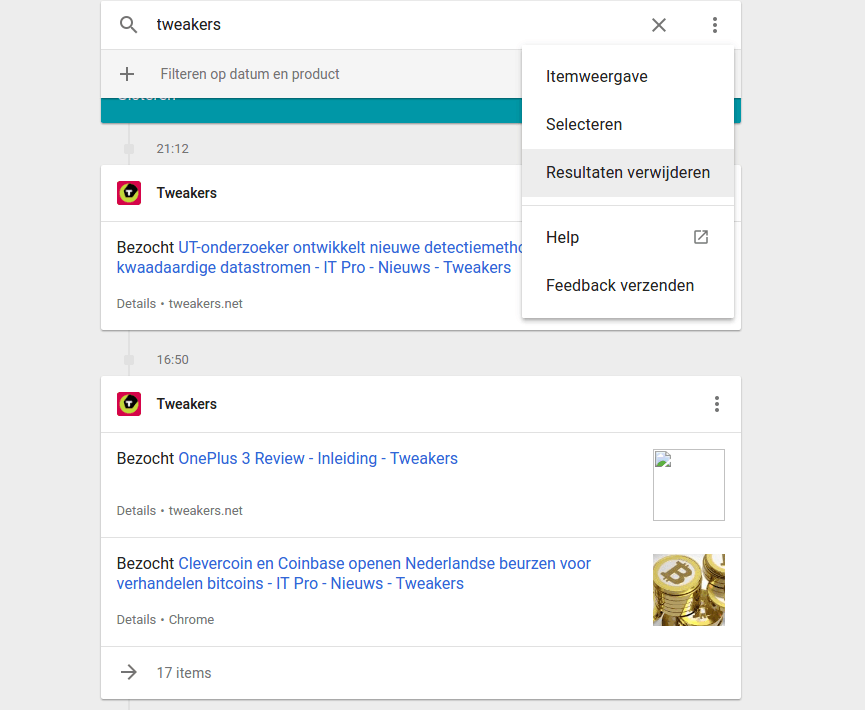This screenshot has height=710, width=865.
Task: Click Details under the OnePlus 3 entry
Action: pos(136,510)
